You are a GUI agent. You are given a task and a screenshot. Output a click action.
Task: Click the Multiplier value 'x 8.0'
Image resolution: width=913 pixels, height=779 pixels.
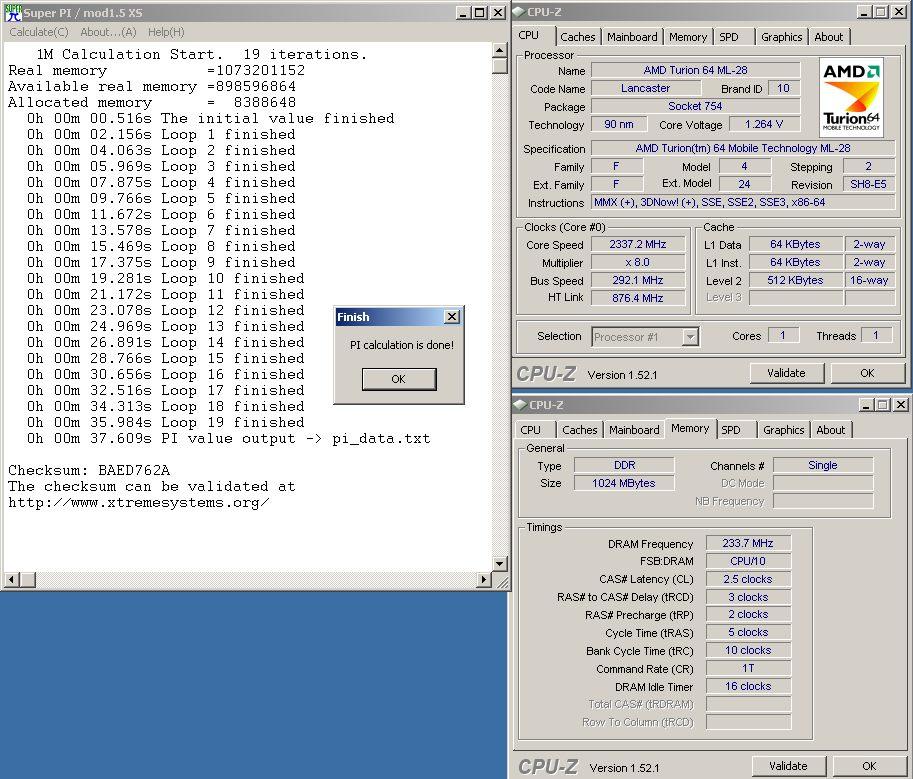(x=638, y=263)
